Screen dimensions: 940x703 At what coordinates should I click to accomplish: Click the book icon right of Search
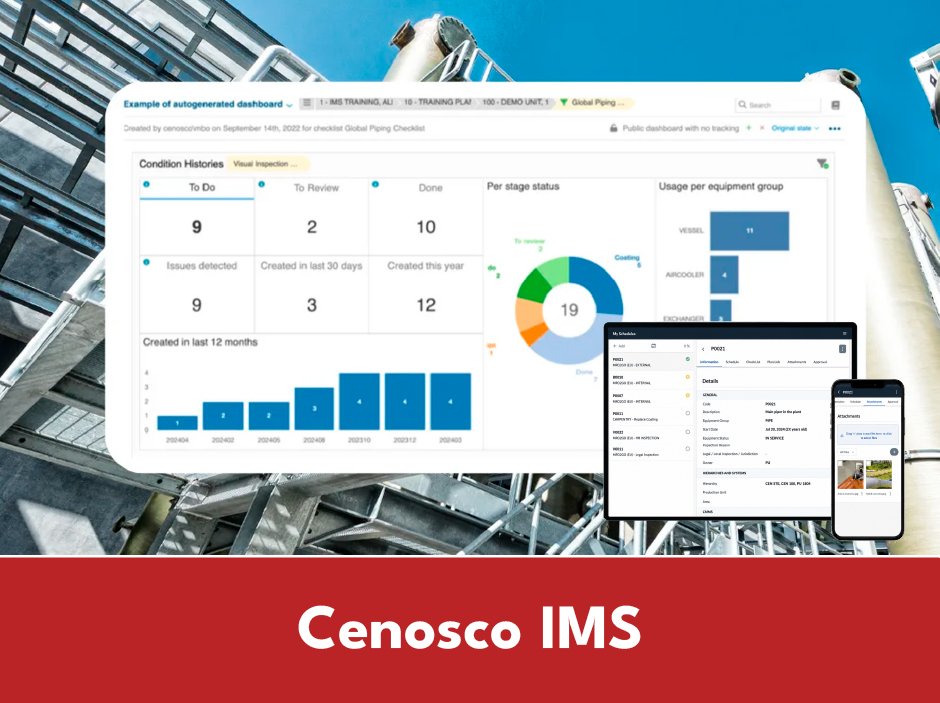[x=835, y=105]
